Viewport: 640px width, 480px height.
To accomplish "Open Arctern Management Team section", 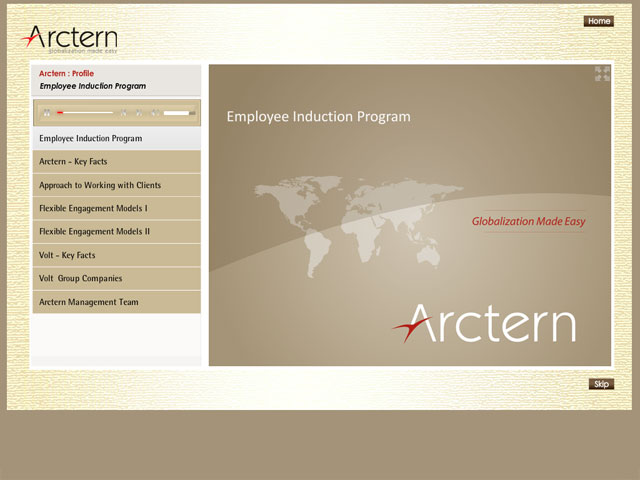I will (x=116, y=302).
